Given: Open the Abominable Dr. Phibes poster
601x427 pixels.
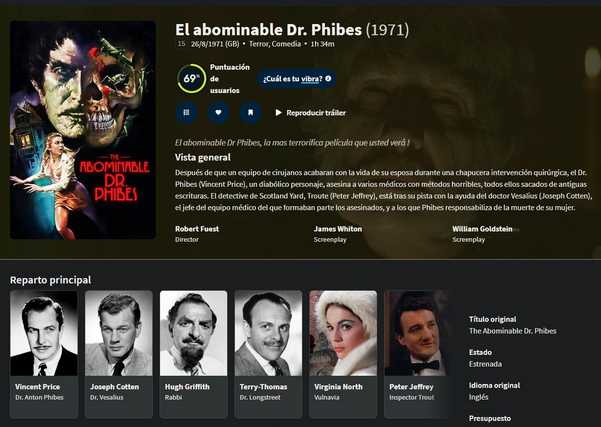Looking at the screenshot, I should 83,130.
